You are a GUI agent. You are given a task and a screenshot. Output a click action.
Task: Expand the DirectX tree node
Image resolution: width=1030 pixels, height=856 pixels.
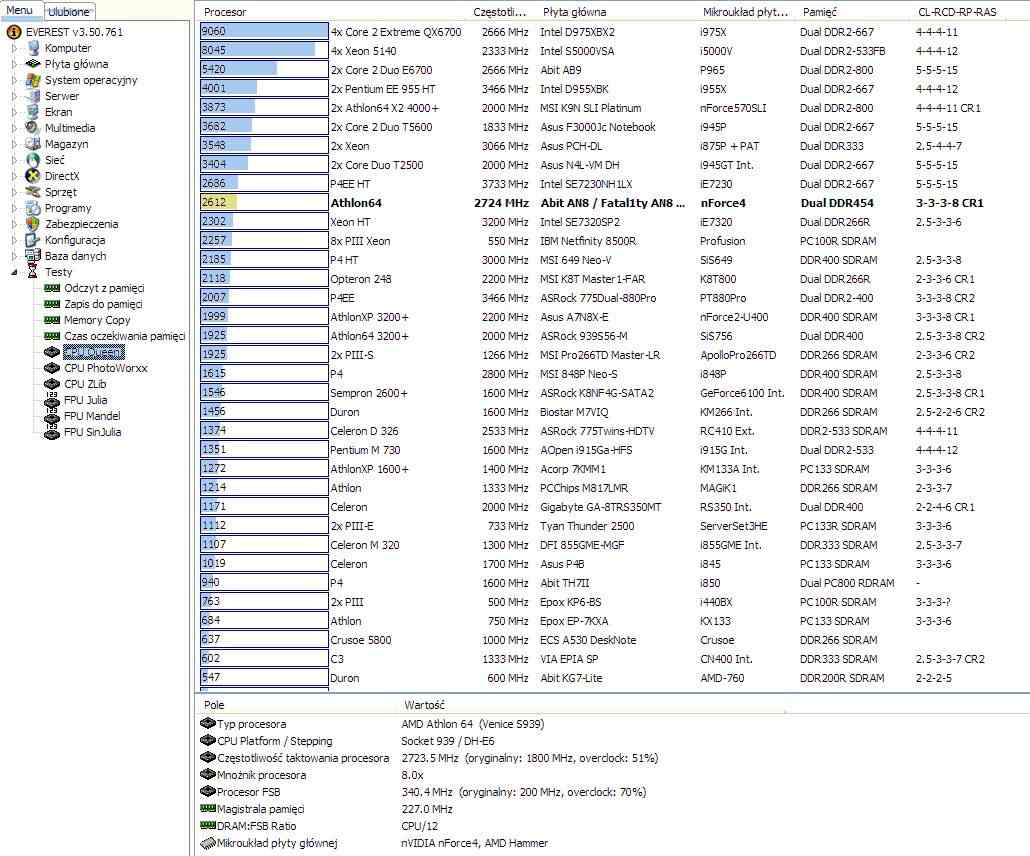14,175
